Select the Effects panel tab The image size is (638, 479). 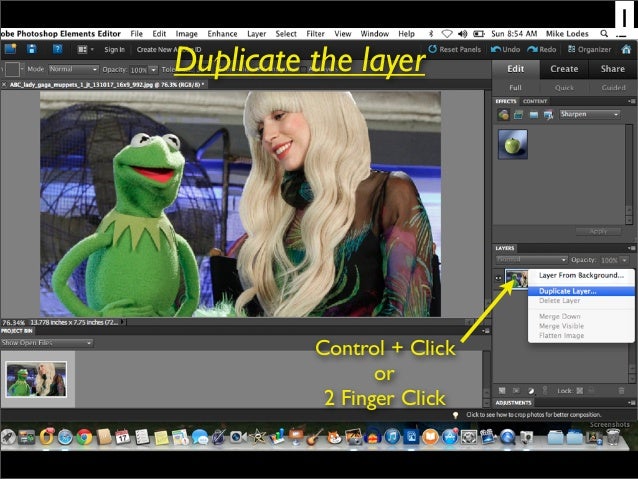(x=506, y=101)
